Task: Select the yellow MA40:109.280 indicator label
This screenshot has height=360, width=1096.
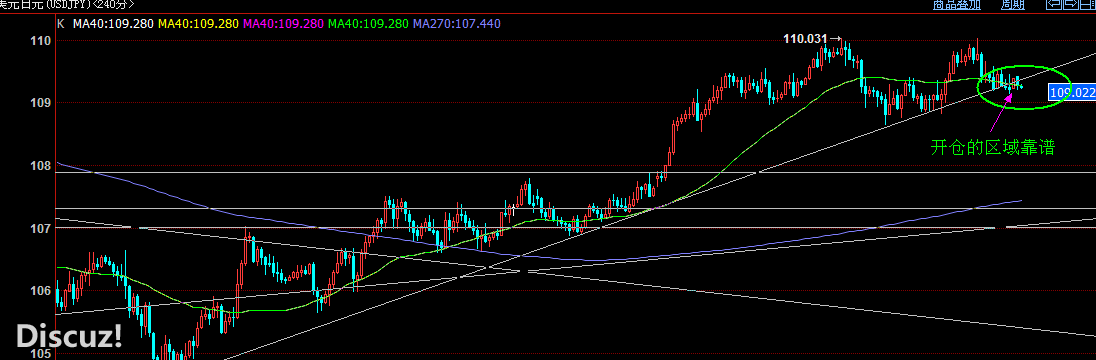Action: coord(199,24)
